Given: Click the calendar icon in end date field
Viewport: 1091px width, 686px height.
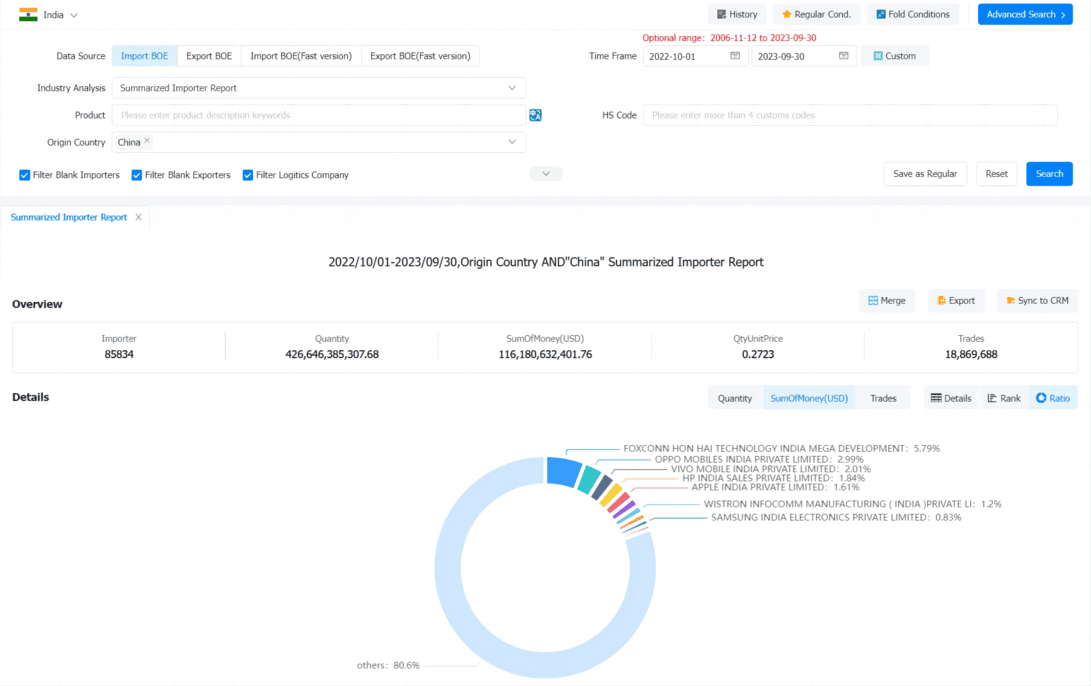Looking at the screenshot, I should coord(843,56).
